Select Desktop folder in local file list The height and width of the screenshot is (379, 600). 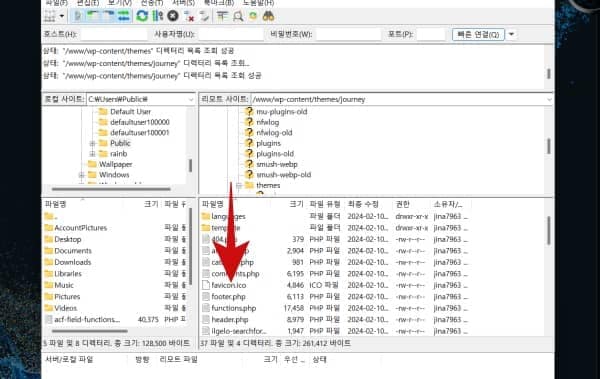click(x=68, y=239)
